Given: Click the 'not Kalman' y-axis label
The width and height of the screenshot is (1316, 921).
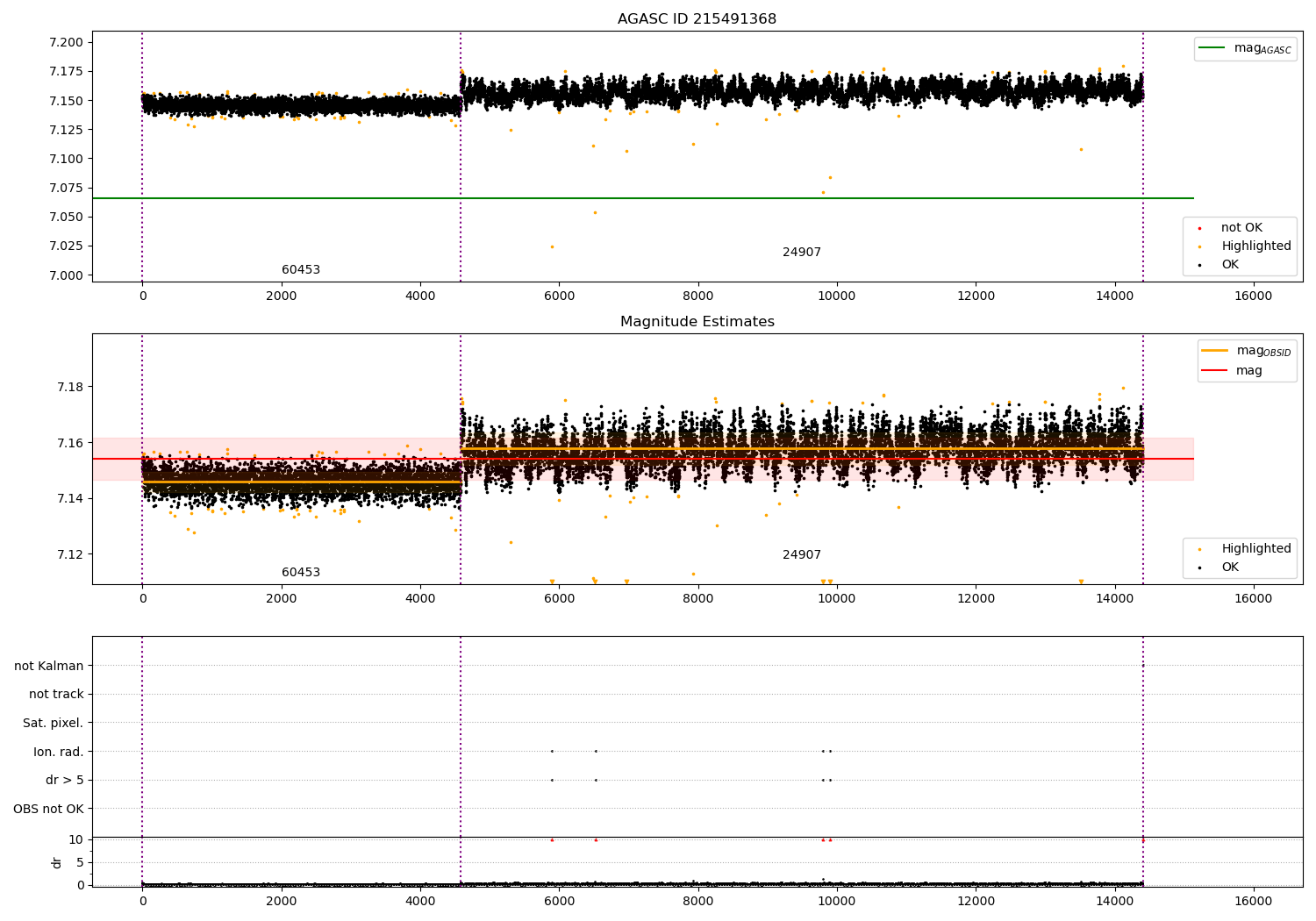Looking at the screenshot, I should pyautogui.click(x=49, y=666).
